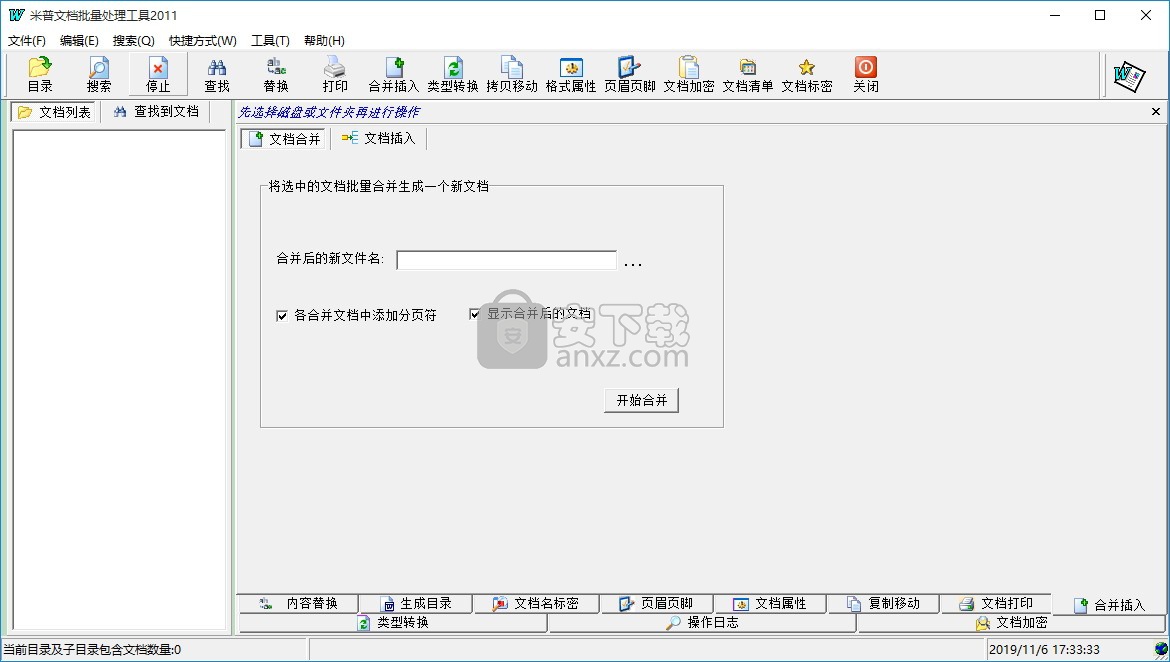Open the 拷贝移动 copy-move tool
Screen dimensions: 1170x662
click(511, 75)
